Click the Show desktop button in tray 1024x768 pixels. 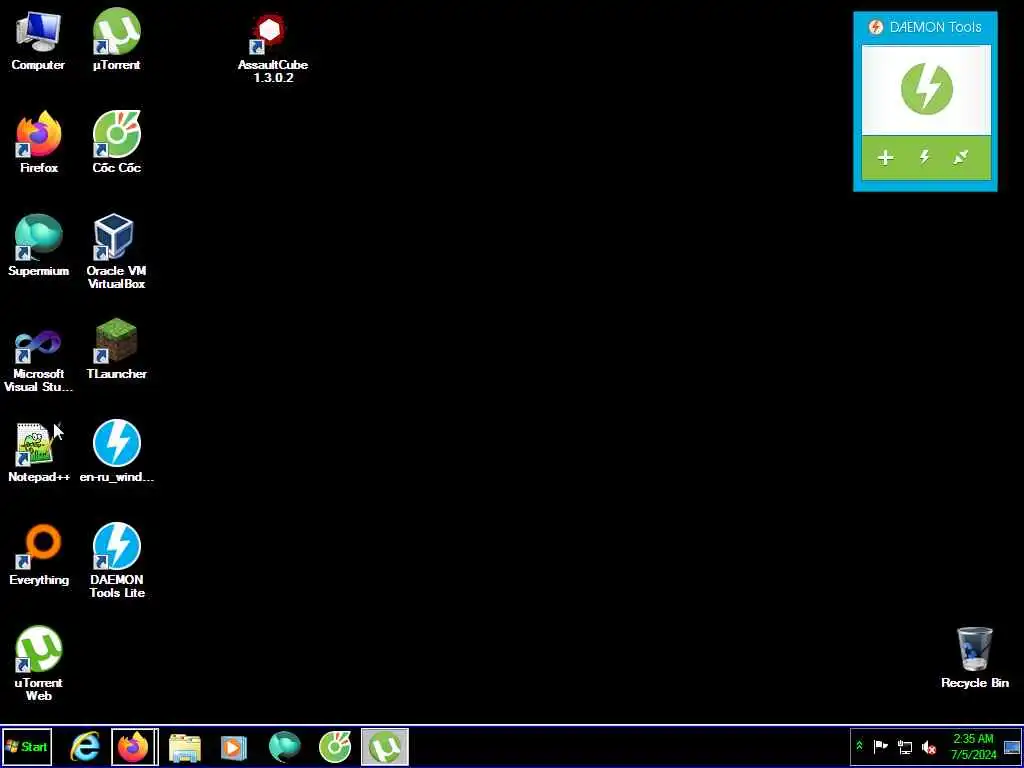[x=1012, y=746]
